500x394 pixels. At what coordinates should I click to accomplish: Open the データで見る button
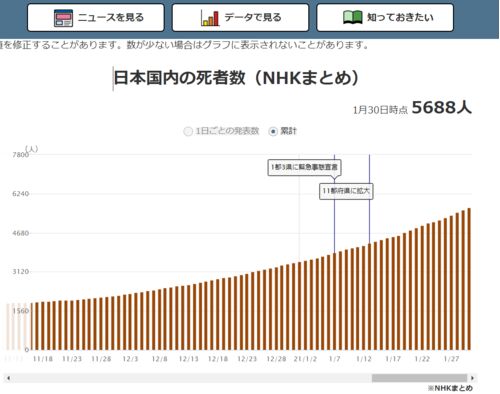tap(240, 18)
